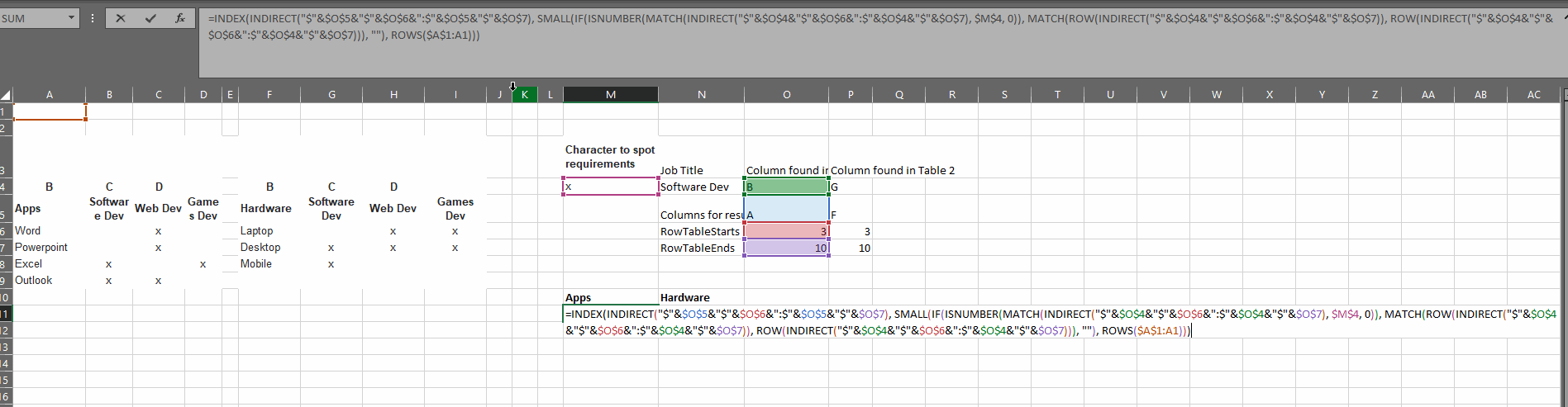Select column W header

(x=1217, y=95)
